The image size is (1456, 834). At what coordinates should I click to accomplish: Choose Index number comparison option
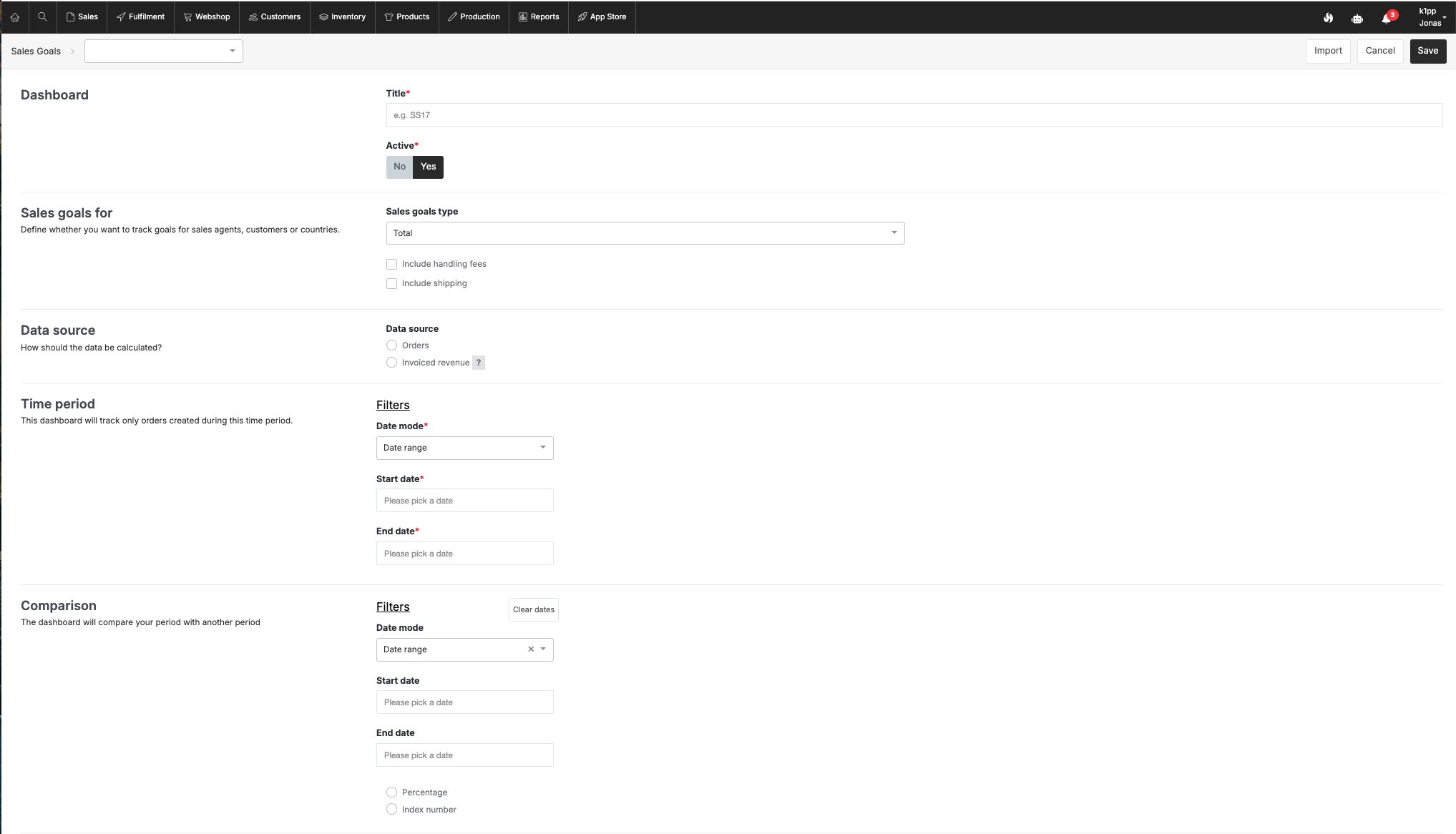point(391,810)
